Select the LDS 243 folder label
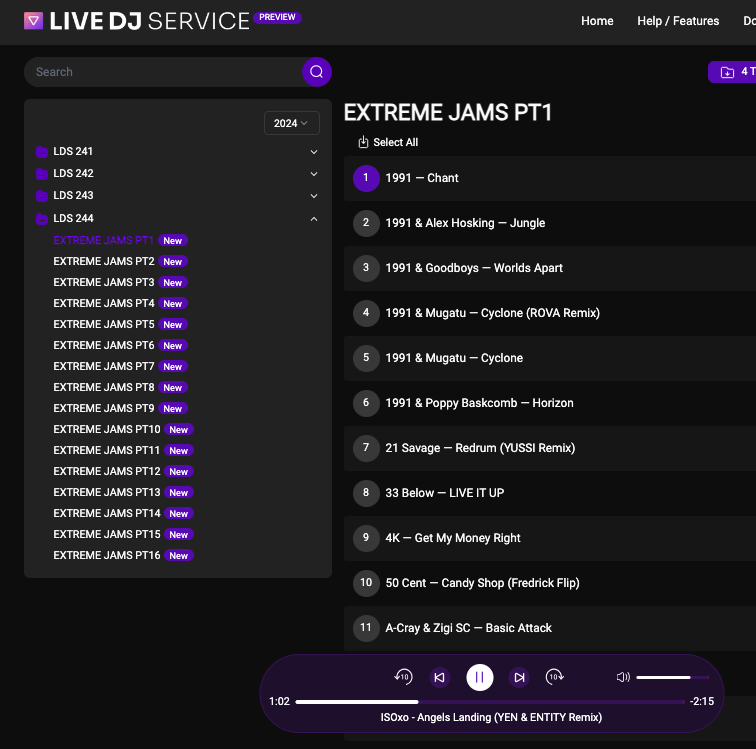This screenshot has height=749, width=756. 73,195
